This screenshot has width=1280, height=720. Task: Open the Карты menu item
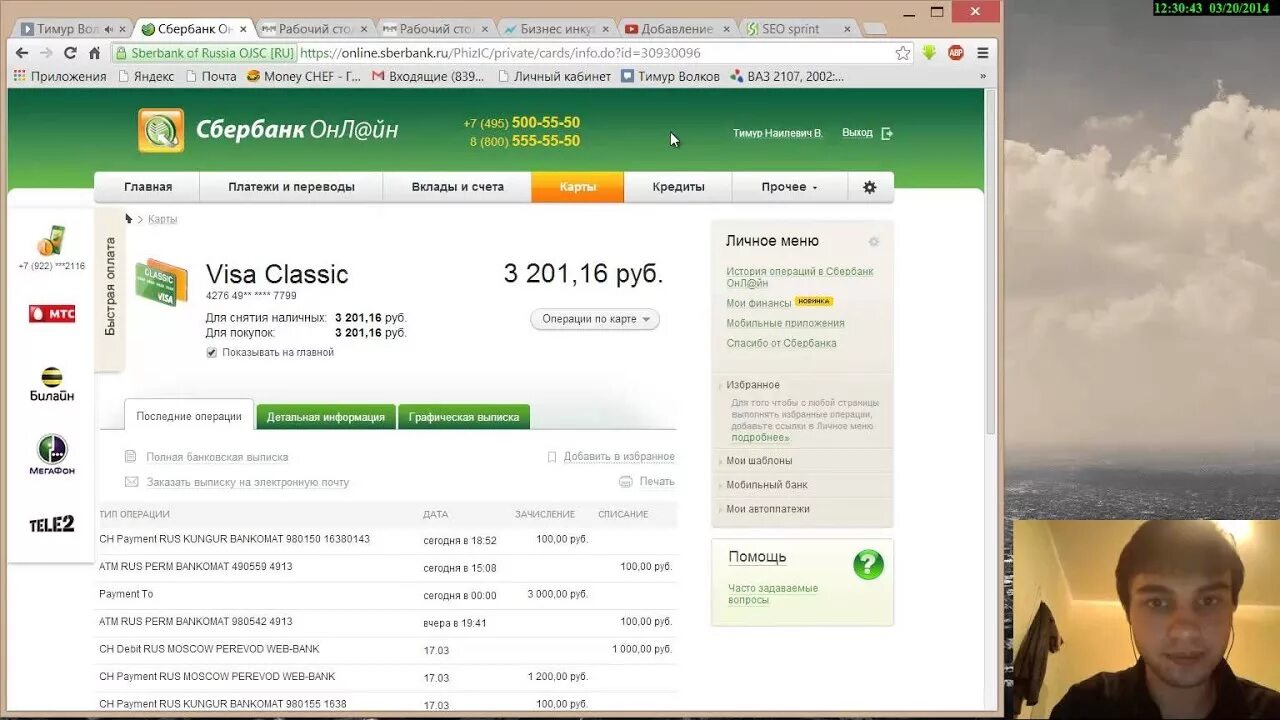578,187
